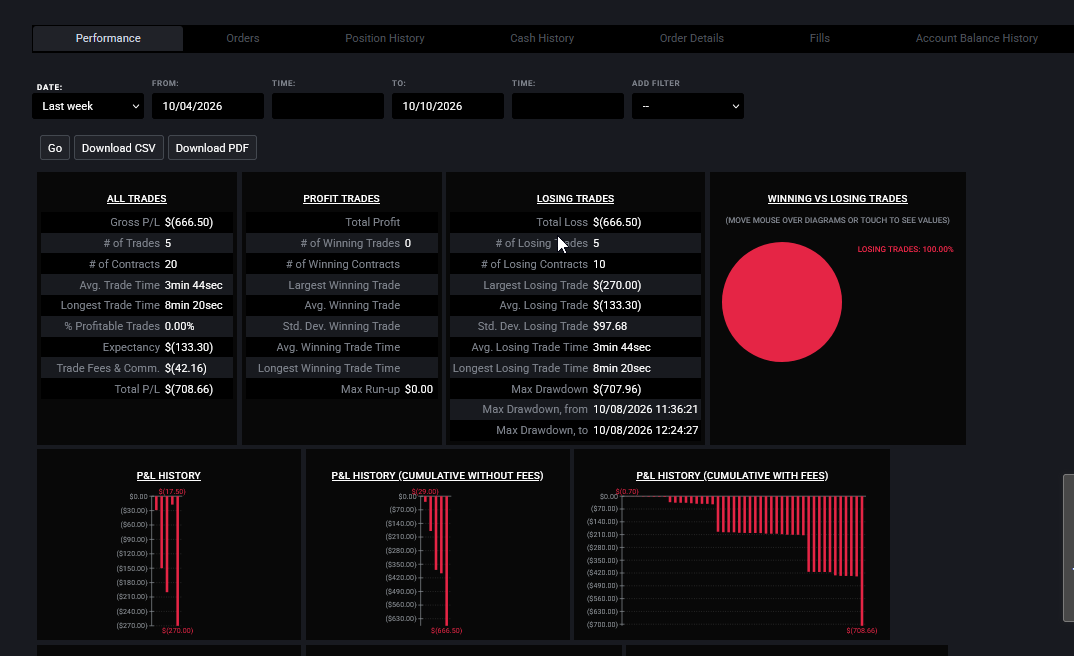Click the # of Winning Trades value 0
This screenshot has width=1074, height=656.
pos(408,243)
